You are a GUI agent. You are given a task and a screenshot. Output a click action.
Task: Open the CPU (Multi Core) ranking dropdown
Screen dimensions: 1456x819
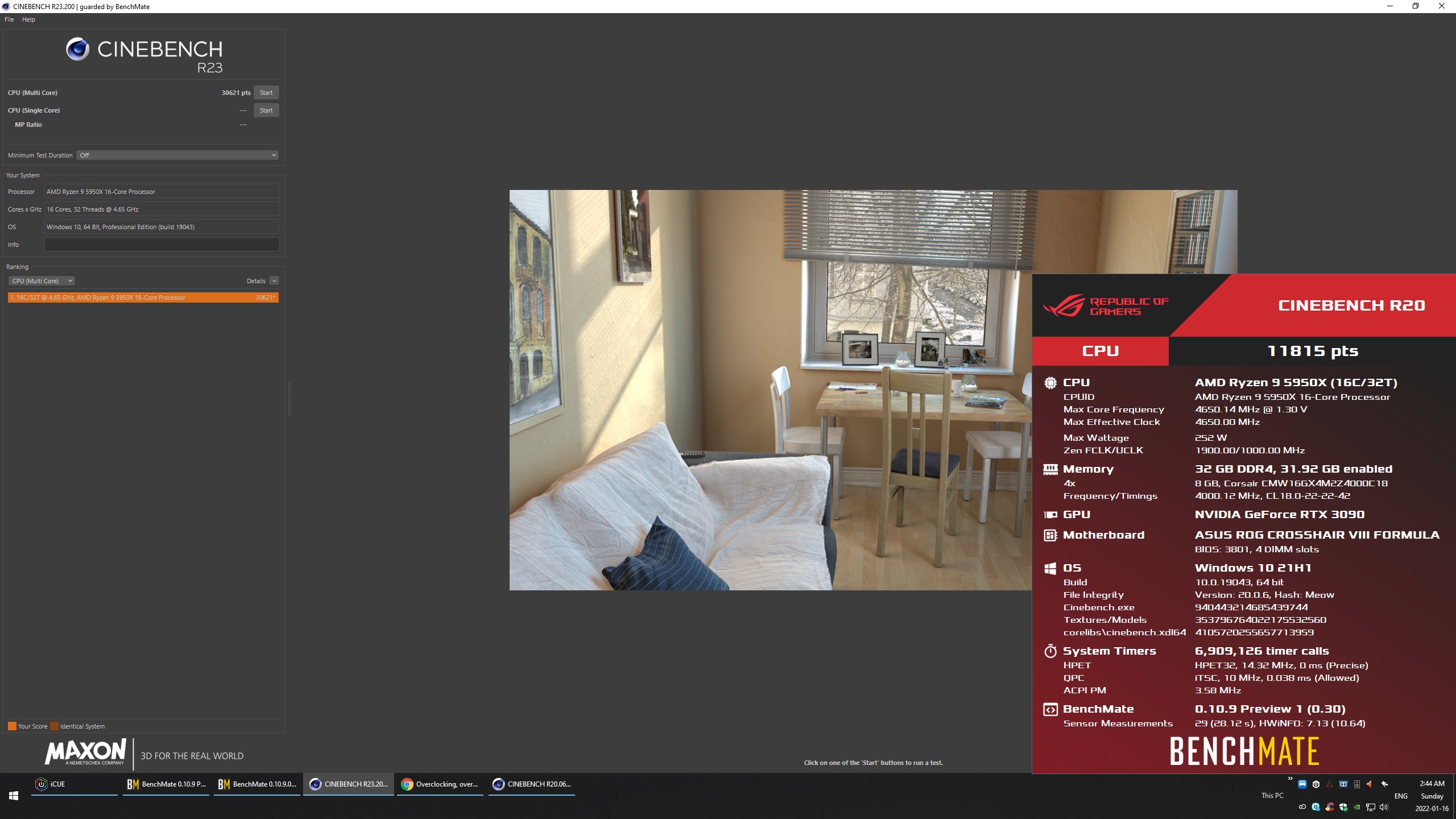click(x=42, y=281)
